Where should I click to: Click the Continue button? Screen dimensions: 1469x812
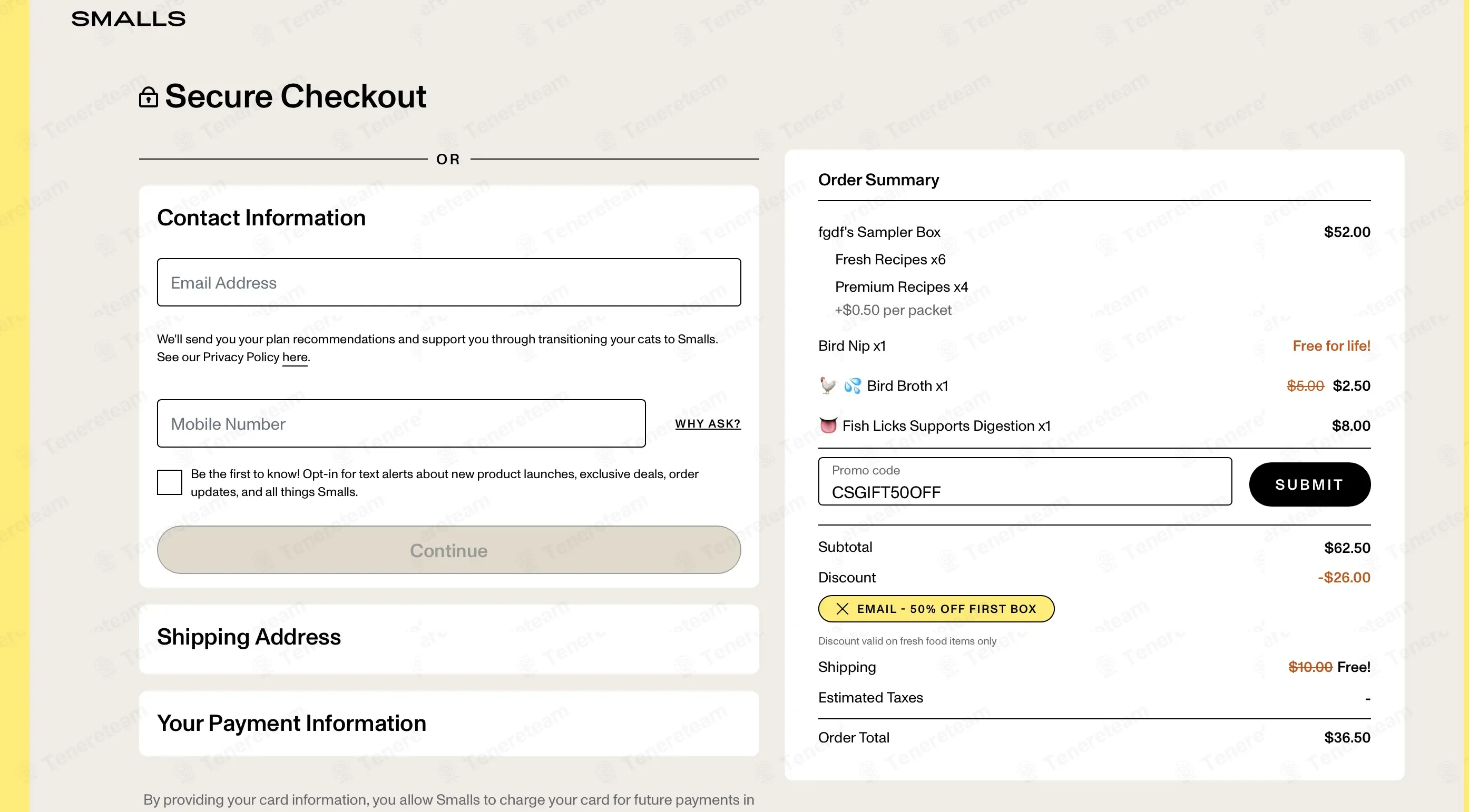pos(449,550)
